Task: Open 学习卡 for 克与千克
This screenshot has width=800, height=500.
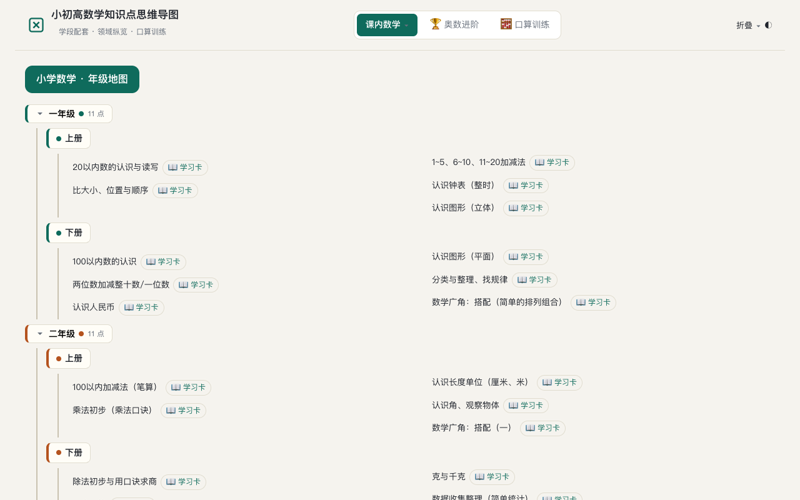Action: 492,477
